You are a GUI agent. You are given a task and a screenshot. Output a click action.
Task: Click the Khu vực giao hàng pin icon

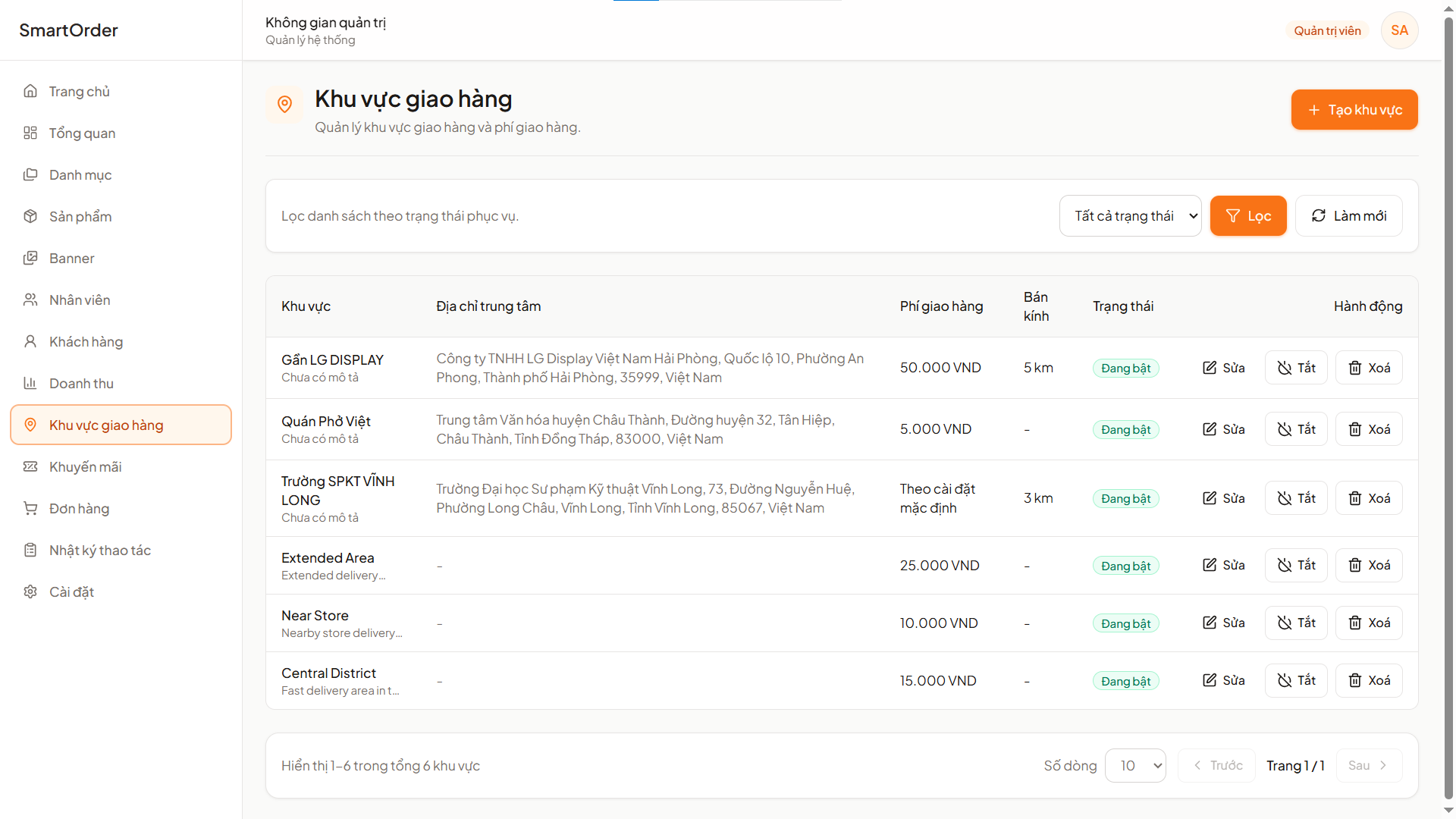(x=30, y=425)
